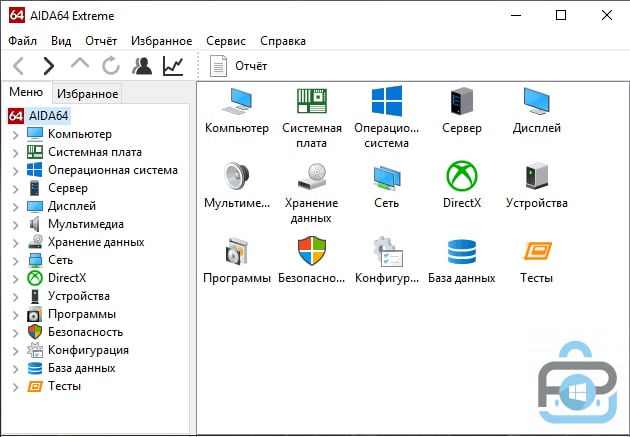Open the Конфигурация icon in the right pane
Screen dimensions: 630x437
387,251
